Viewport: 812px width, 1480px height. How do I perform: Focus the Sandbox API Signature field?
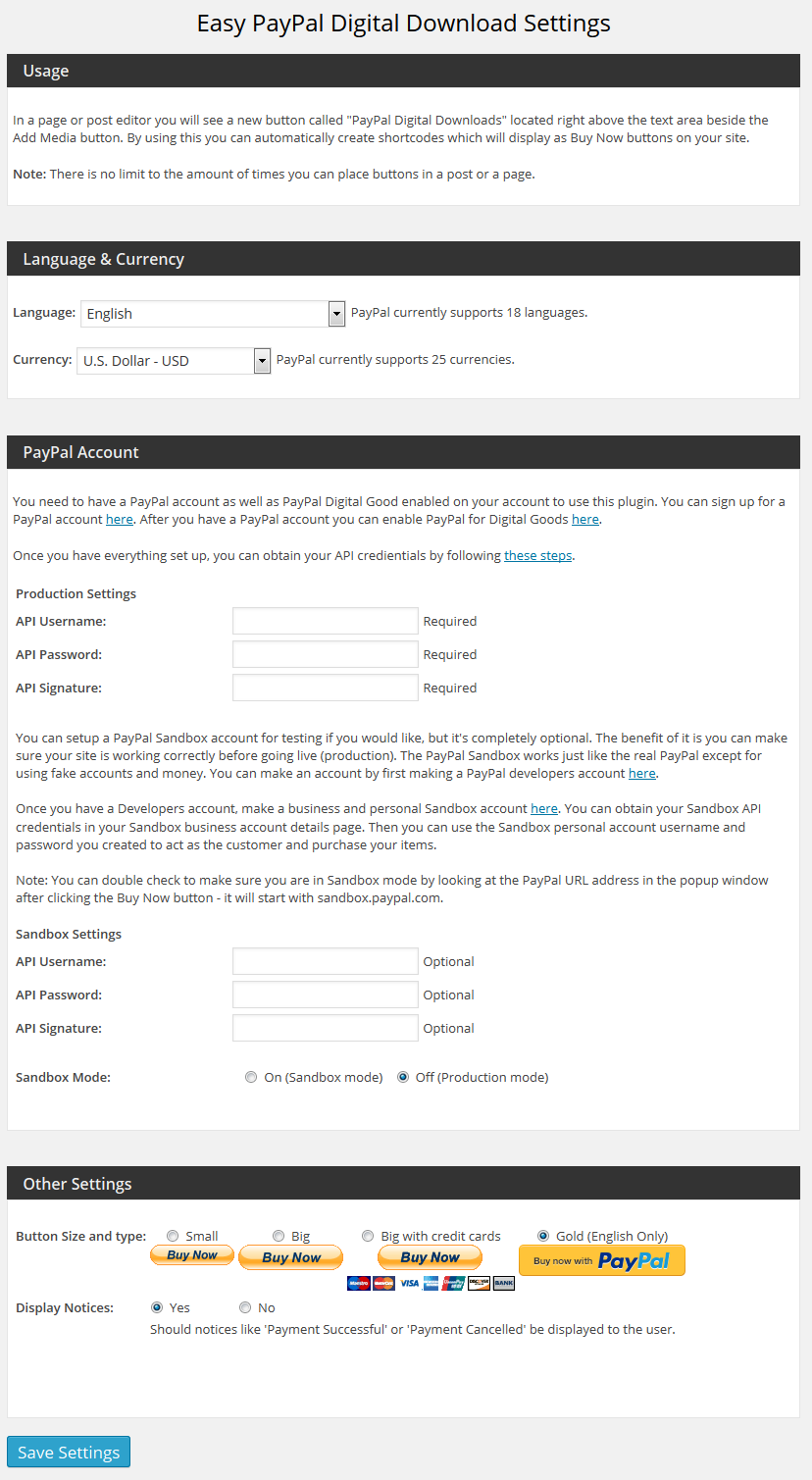click(326, 1028)
